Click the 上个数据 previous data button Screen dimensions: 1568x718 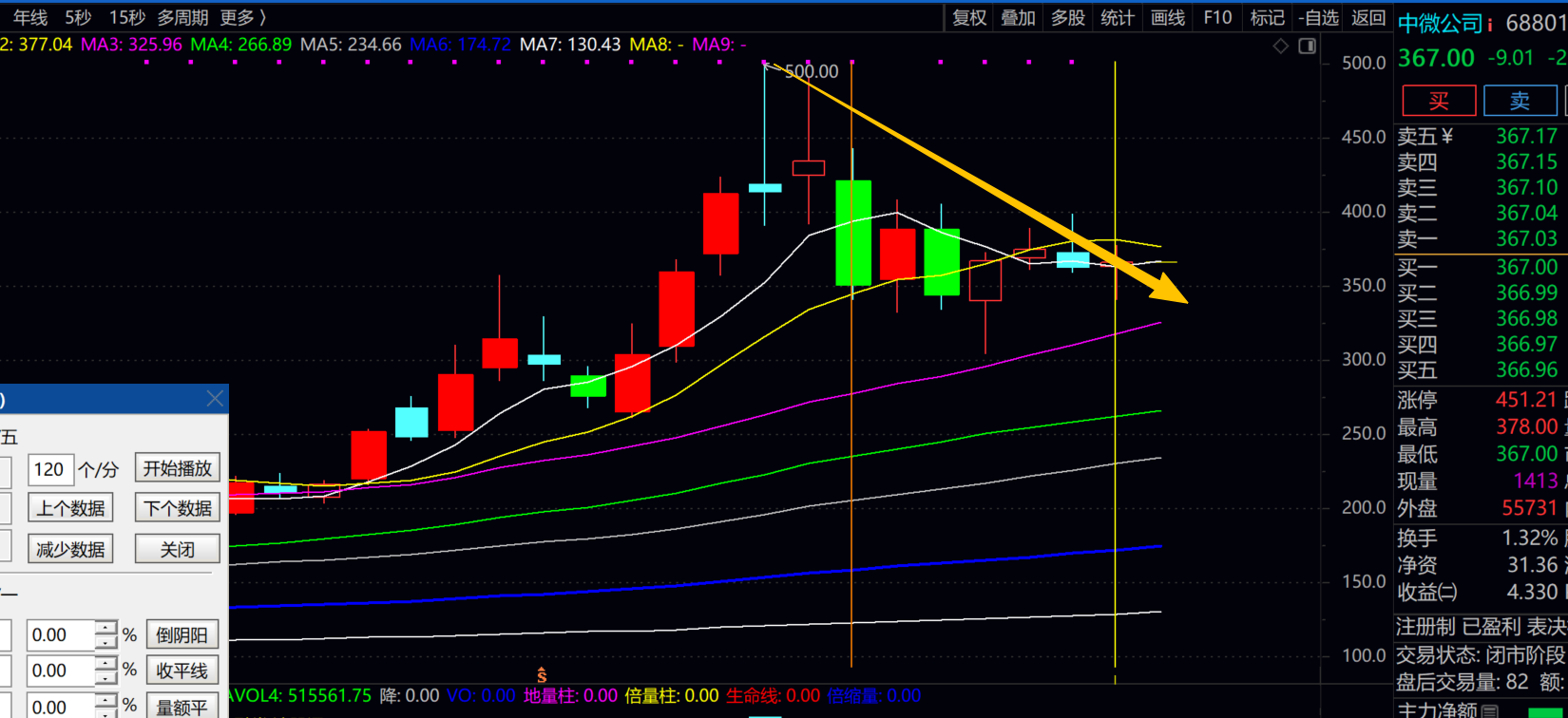point(71,508)
